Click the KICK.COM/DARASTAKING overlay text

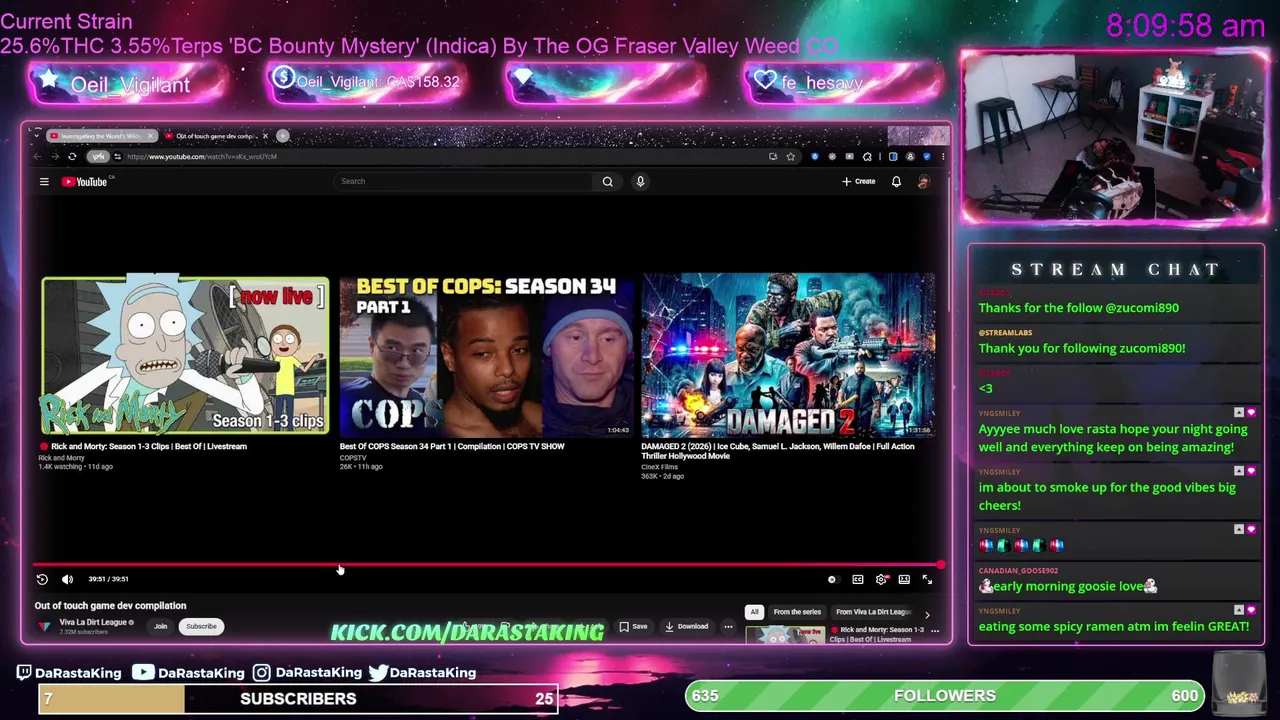(x=467, y=632)
